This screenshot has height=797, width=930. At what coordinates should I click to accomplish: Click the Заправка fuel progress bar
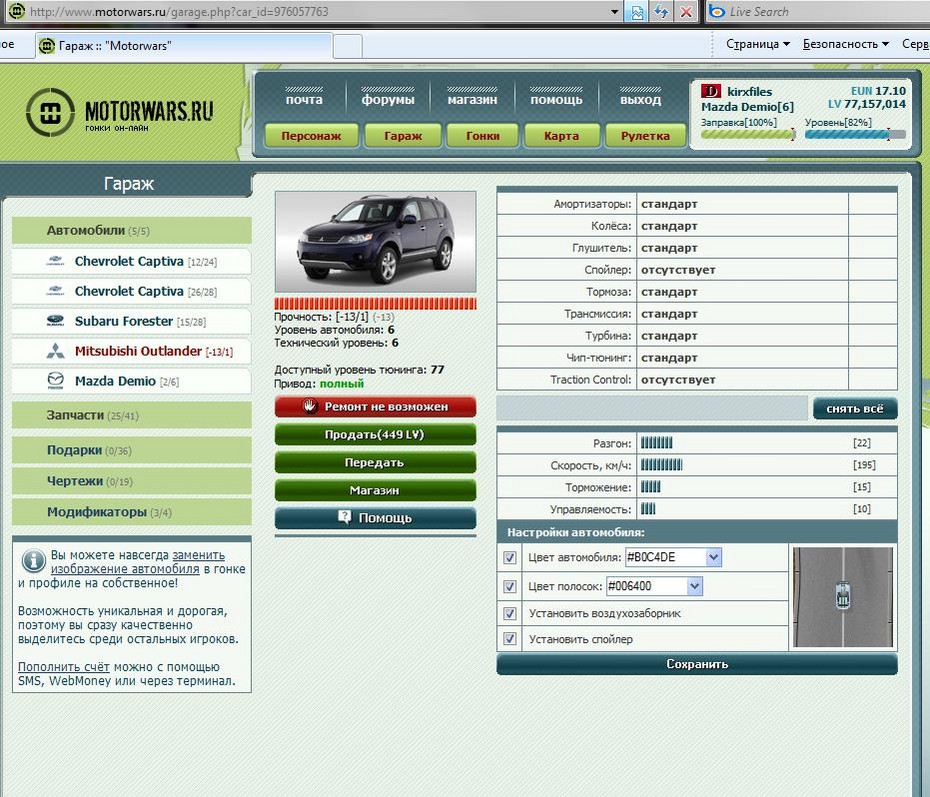pyautogui.click(x=748, y=135)
